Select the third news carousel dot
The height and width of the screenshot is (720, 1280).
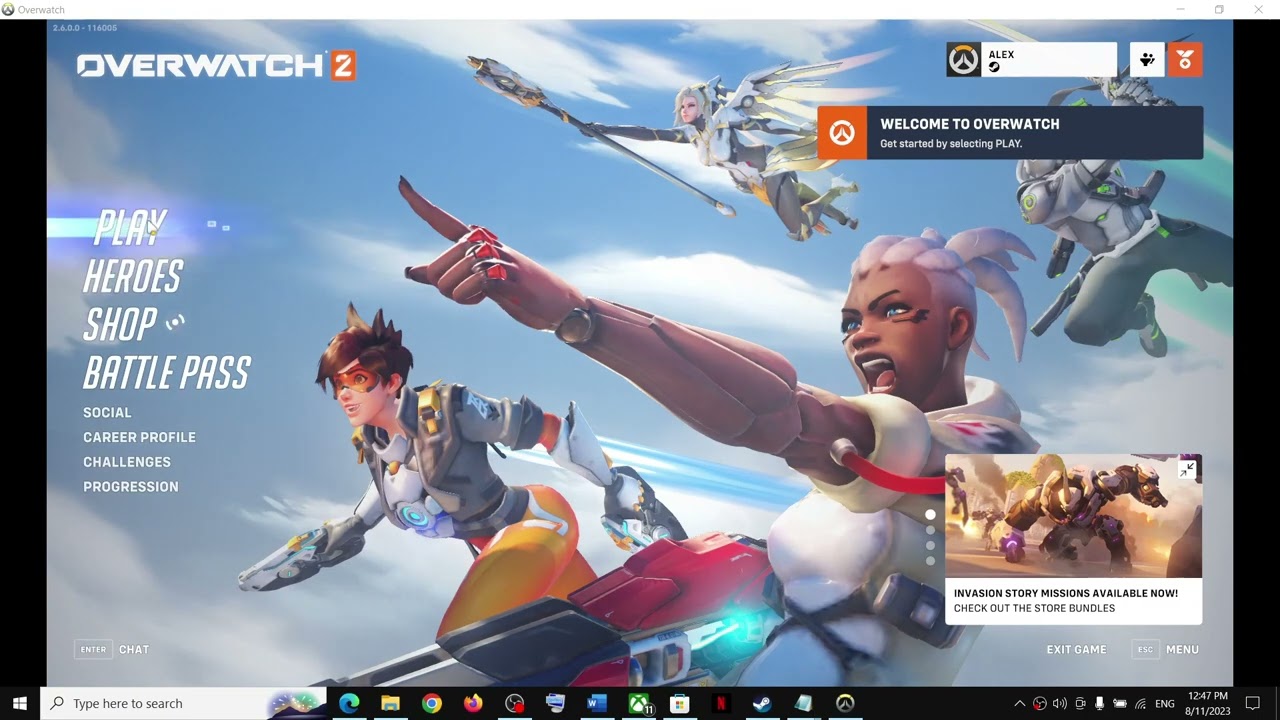pos(930,545)
